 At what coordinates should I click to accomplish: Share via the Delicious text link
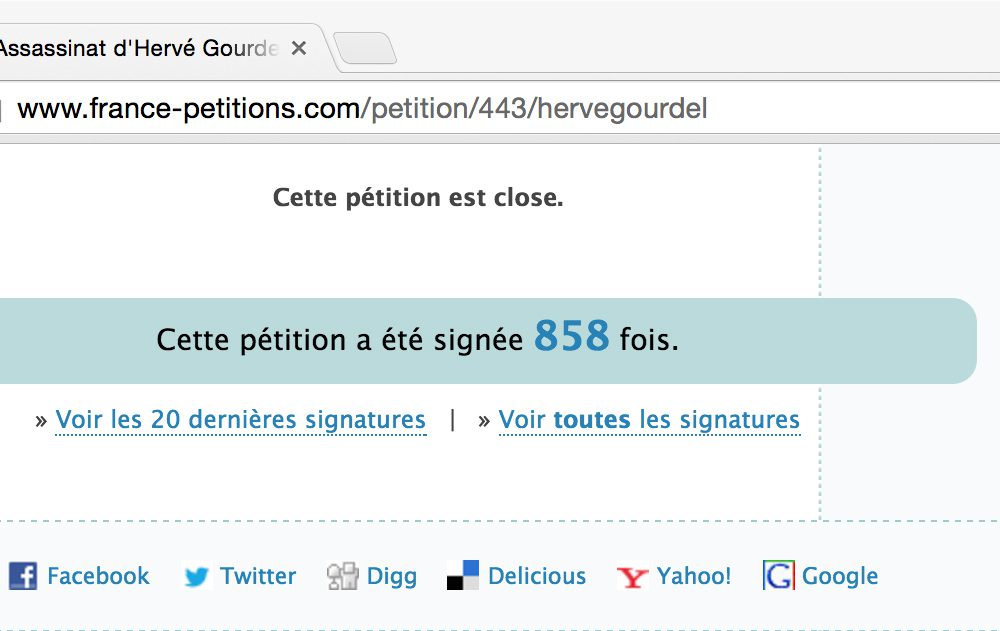537,576
